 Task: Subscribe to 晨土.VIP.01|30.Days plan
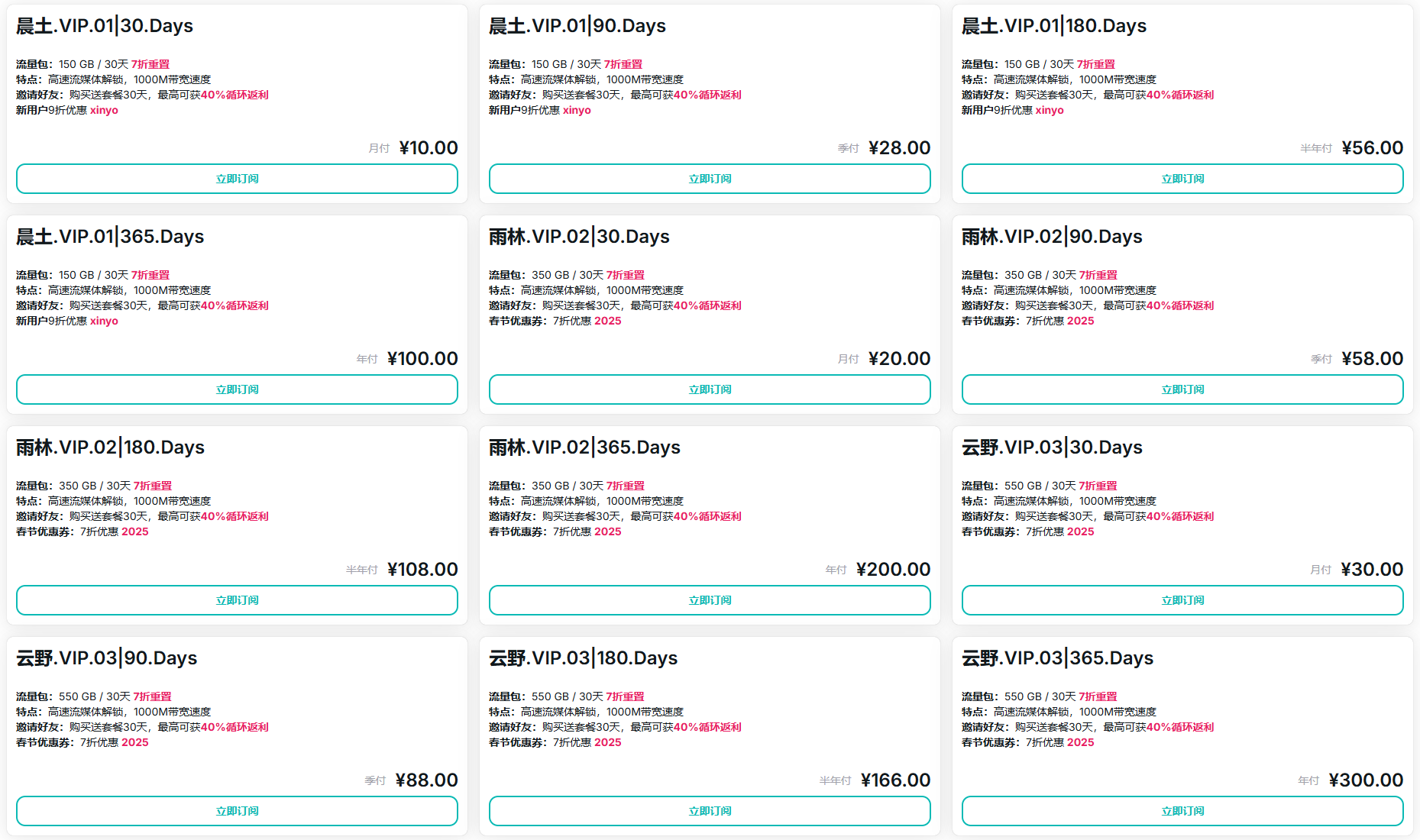(x=237, y=179)
